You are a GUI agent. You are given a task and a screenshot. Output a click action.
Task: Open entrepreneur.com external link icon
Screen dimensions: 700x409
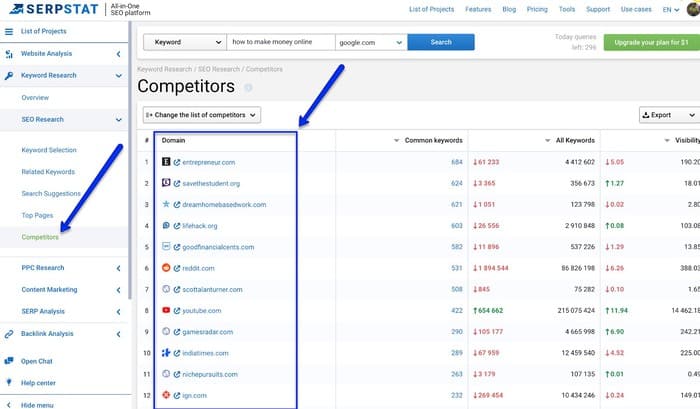click(177, 163)
